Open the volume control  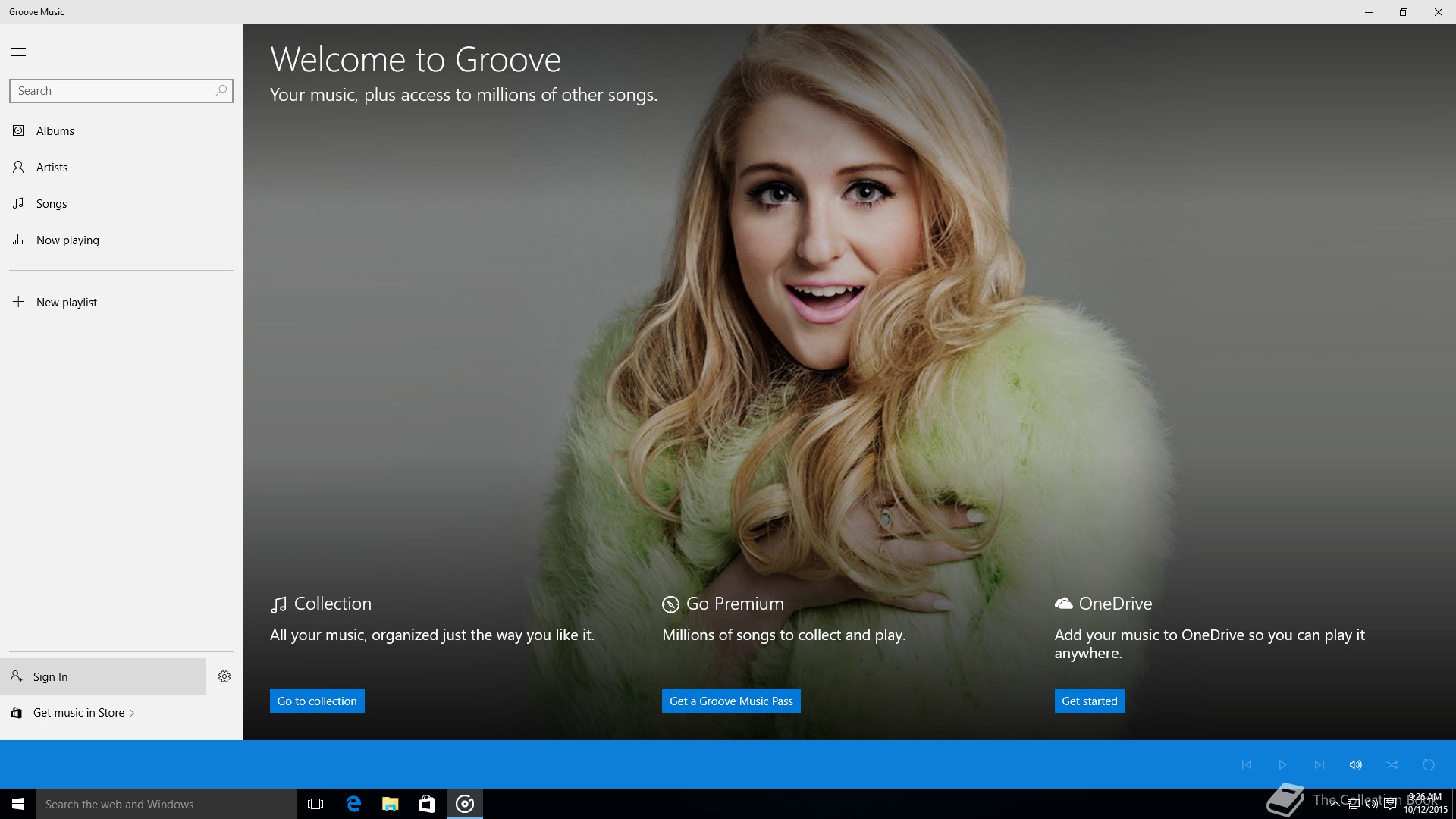[1356, 764]
